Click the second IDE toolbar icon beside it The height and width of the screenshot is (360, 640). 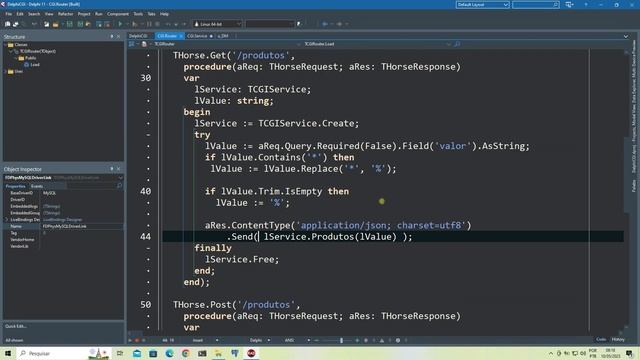pos(16,24)
